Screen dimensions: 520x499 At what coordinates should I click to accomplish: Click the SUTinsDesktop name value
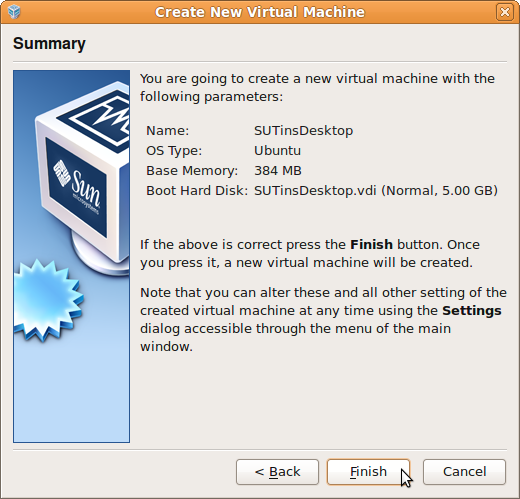point(303,130)
